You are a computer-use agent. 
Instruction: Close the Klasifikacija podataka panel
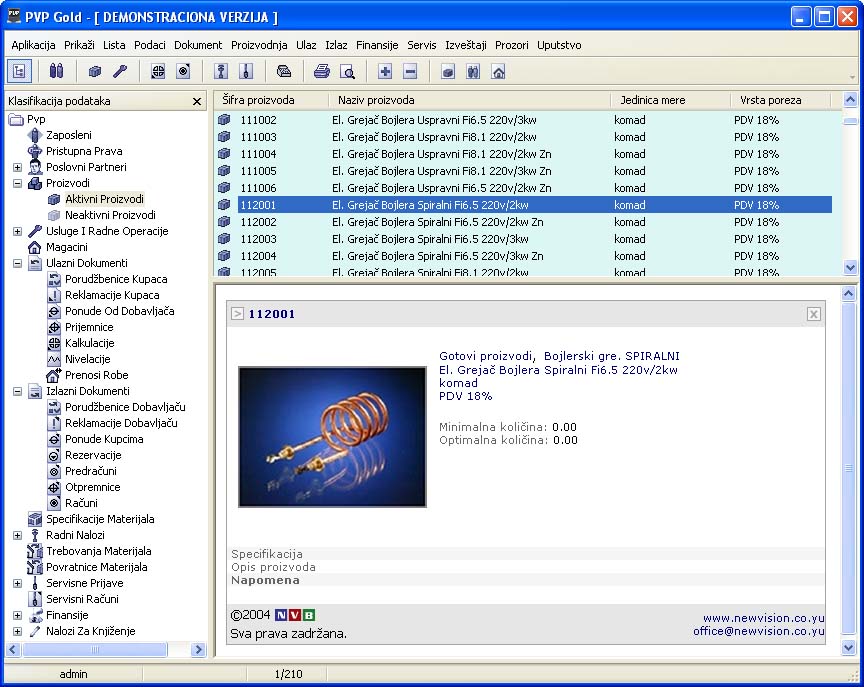(x=197, y=101)
